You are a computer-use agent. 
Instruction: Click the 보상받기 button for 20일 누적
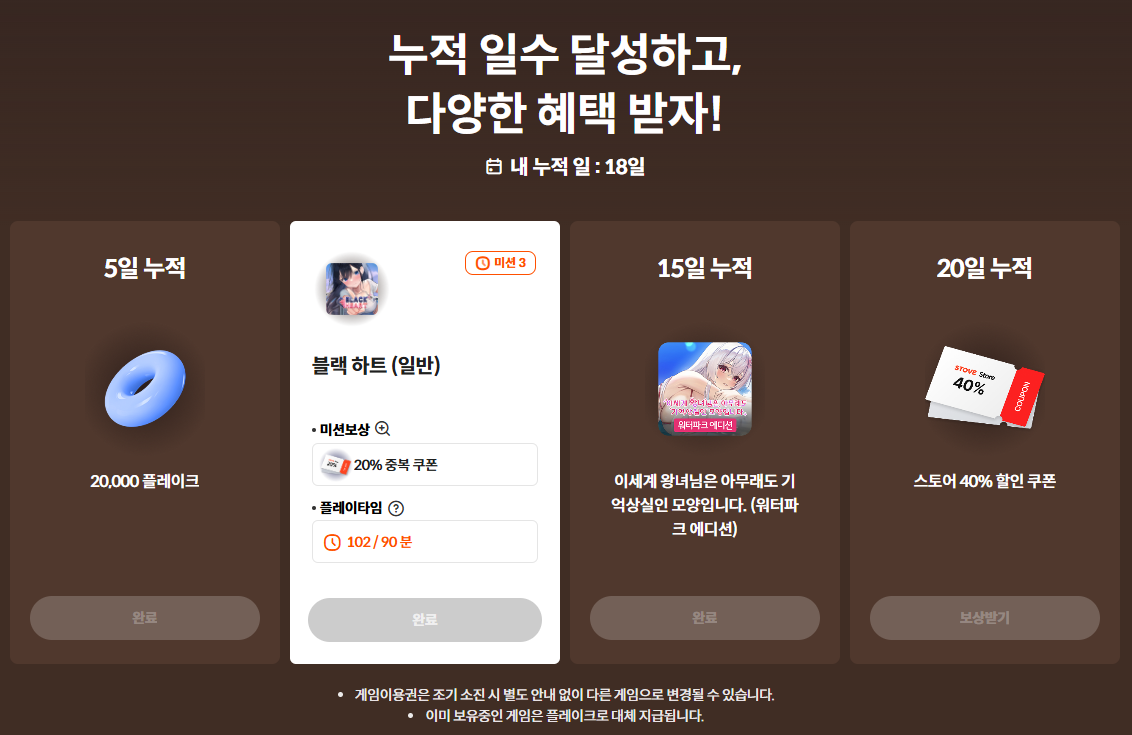coord(985,617)
